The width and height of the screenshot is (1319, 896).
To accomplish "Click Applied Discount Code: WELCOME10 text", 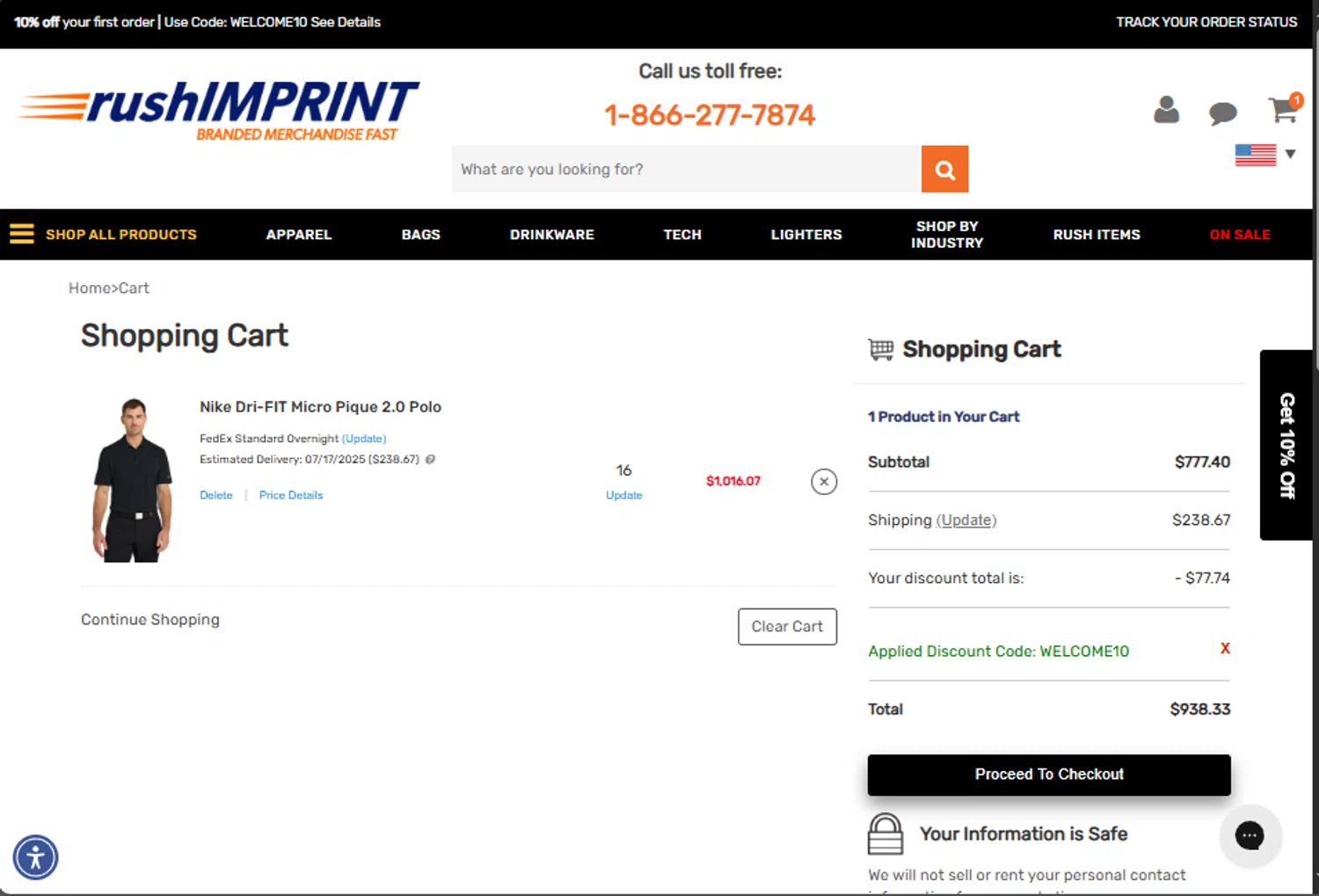I will tap(998, 652).
